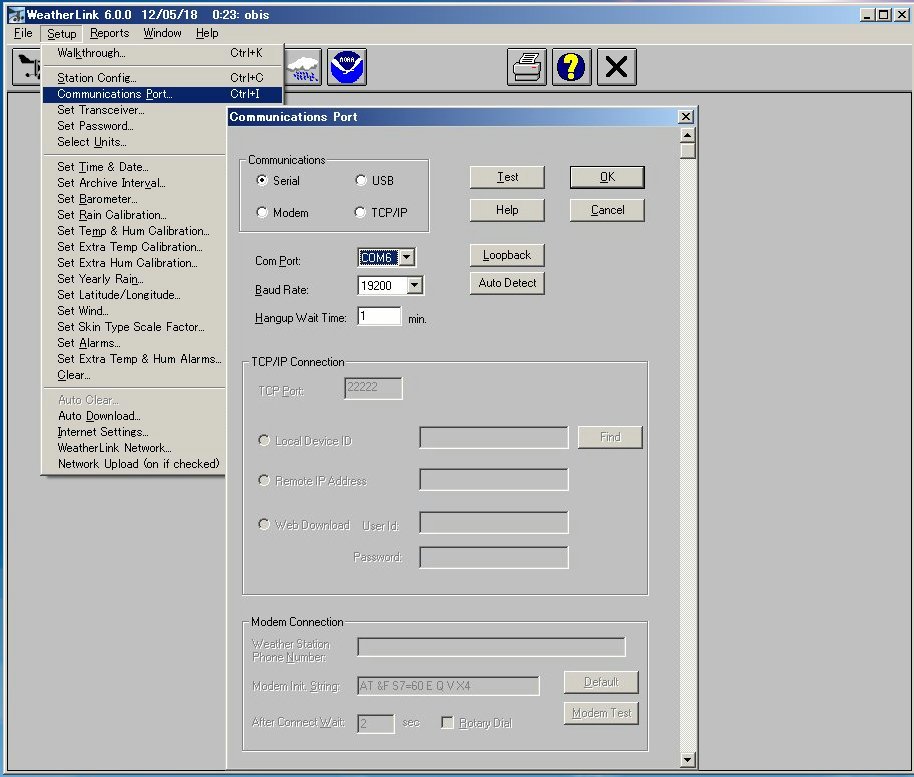914x777 pixels.
Task: Choose Set Alarms menu item
Action: [x=135, y=343]
